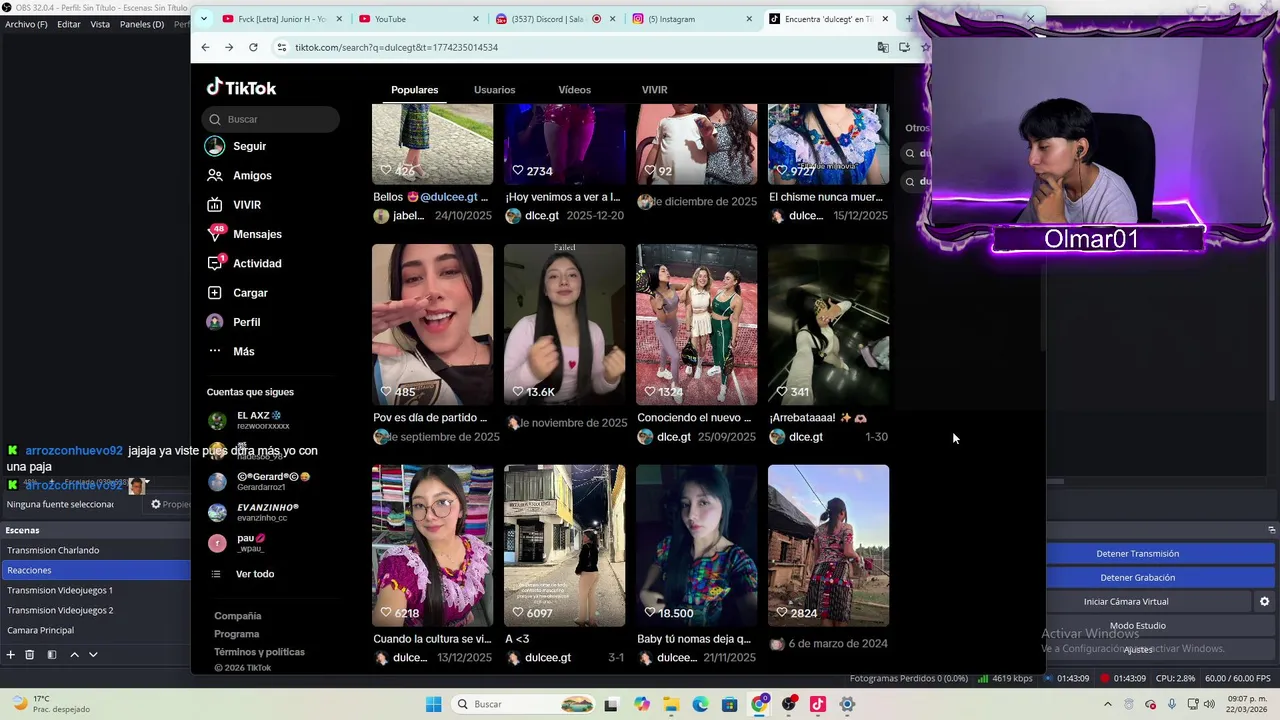Open TikTok app icon in taskbar
Image resolution: width=1280 pixels, height=720 pixels.
point(818,704)
